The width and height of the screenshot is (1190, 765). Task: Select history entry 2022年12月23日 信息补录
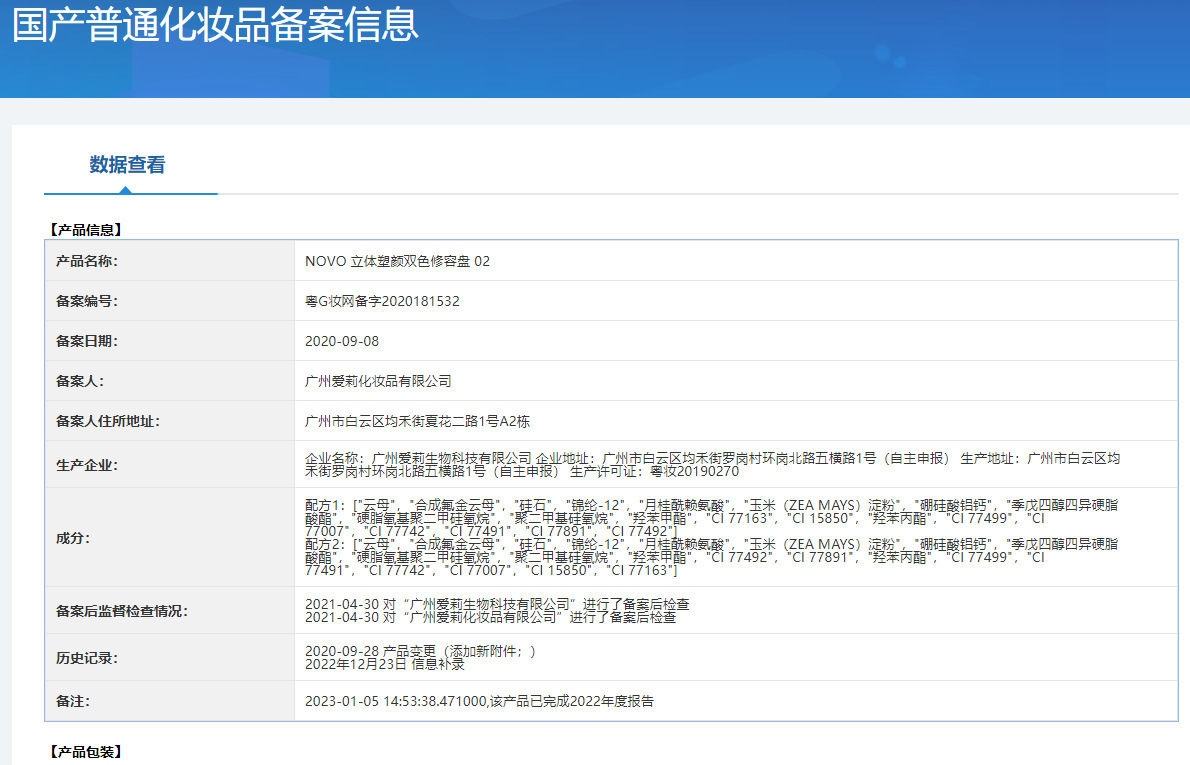385,664
